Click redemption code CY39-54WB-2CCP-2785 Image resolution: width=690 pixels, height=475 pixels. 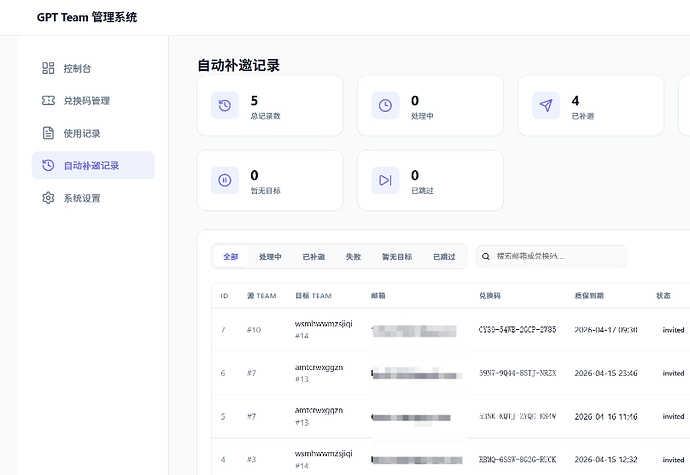(518, 330)
